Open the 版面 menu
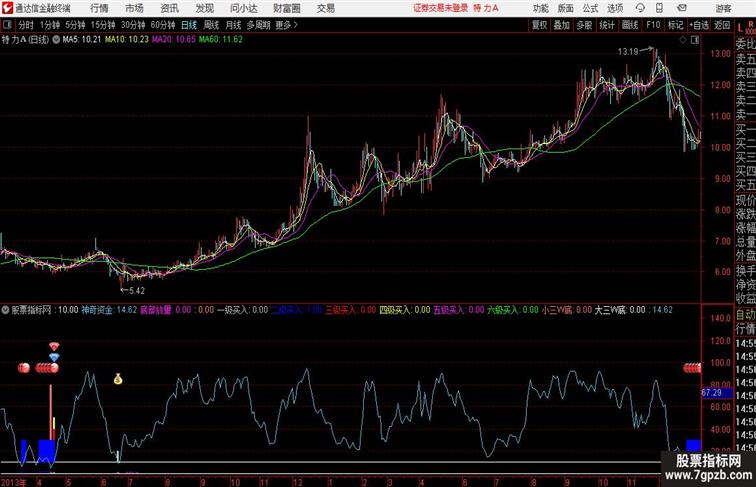Viewport: 756px width, 487px height. tap(566, 8)
